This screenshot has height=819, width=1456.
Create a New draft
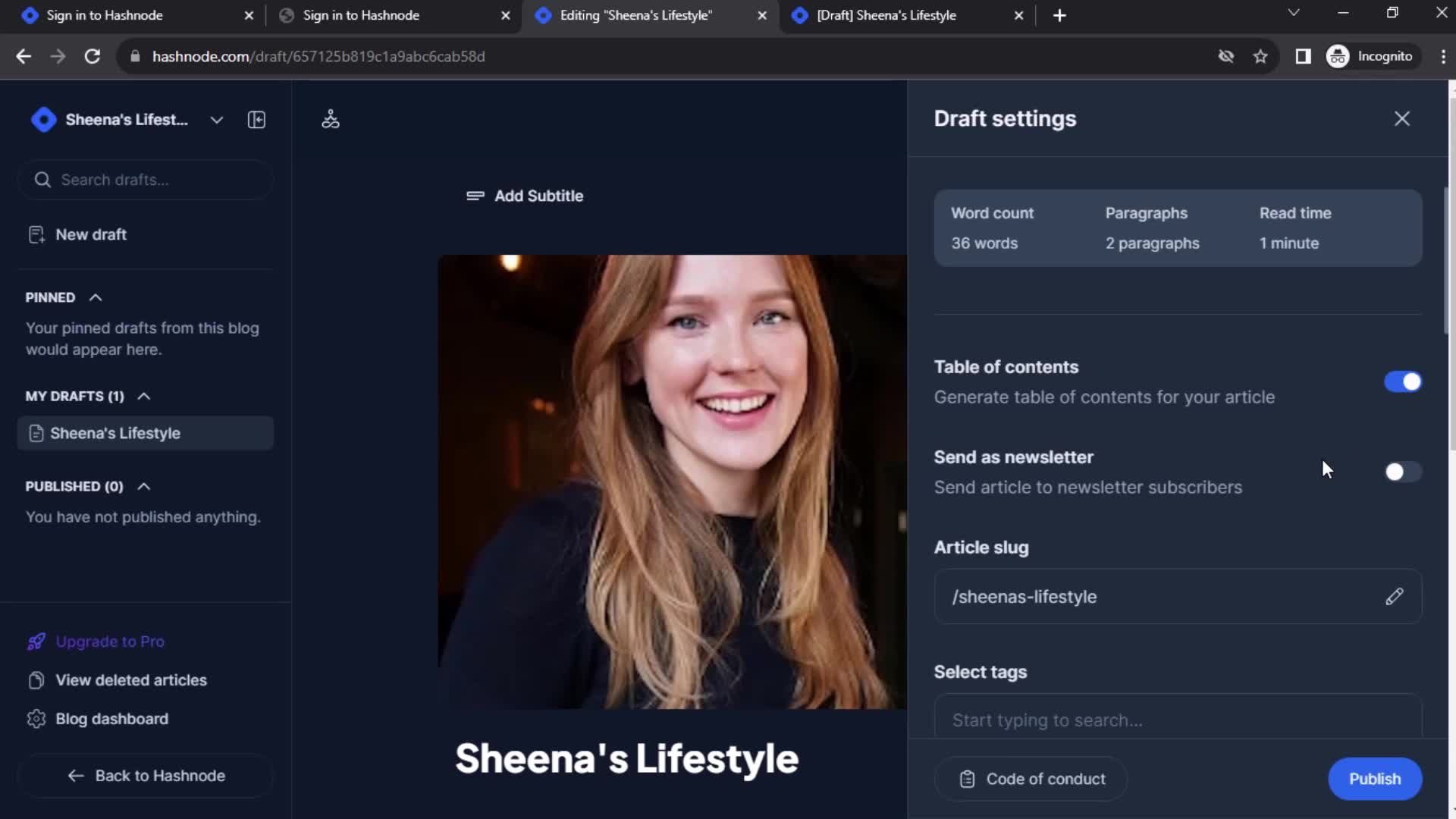[x=77, y=234]
